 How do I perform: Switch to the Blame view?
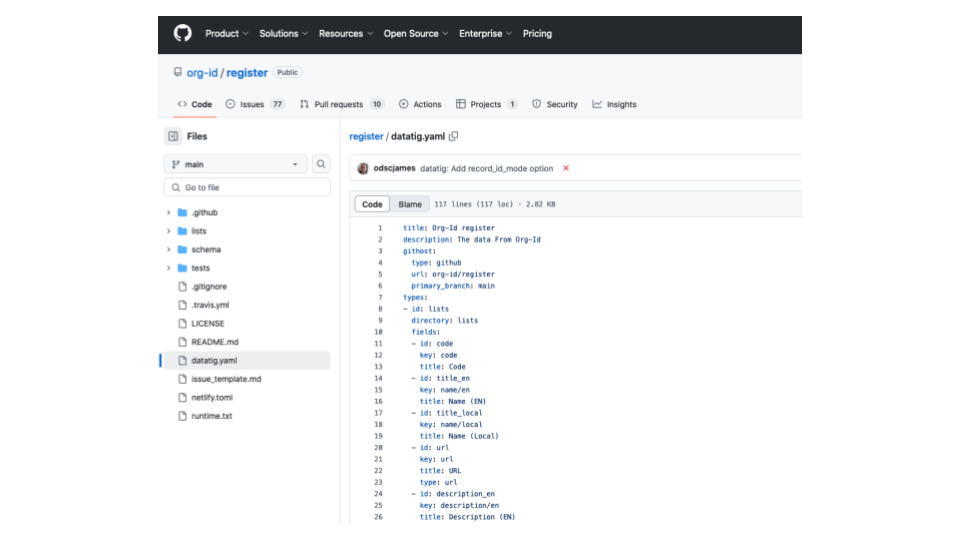[410, 204]
